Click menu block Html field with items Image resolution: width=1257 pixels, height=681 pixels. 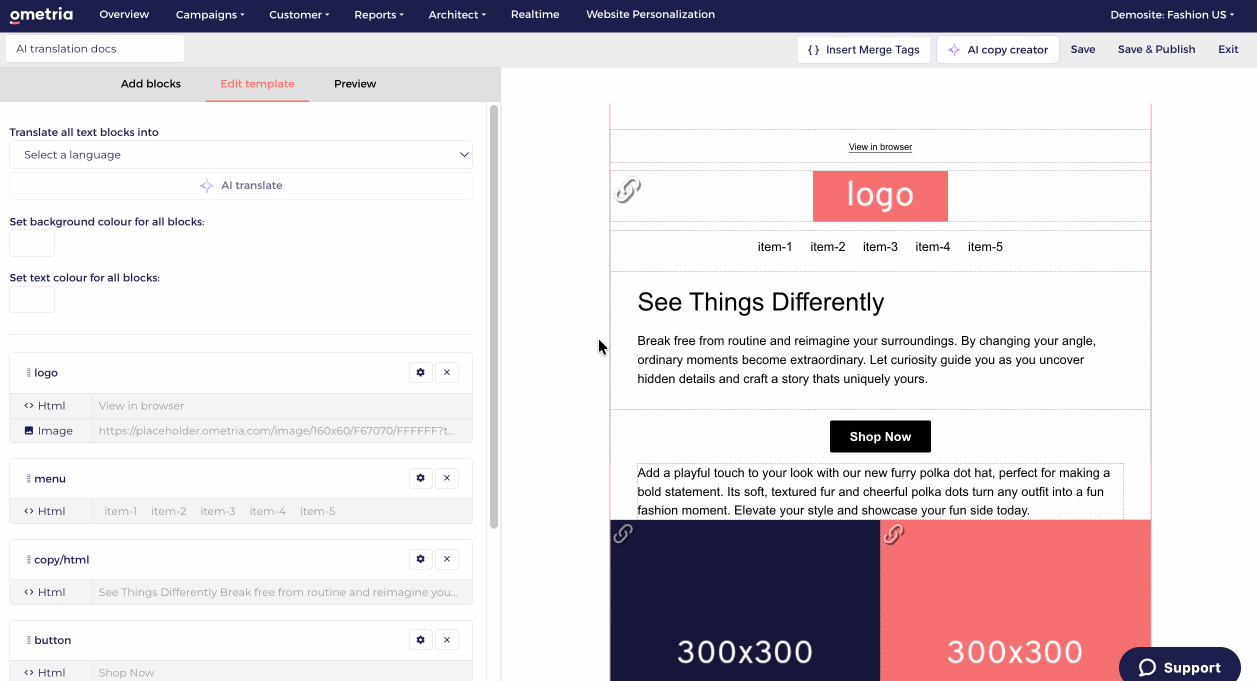[281, 511]
